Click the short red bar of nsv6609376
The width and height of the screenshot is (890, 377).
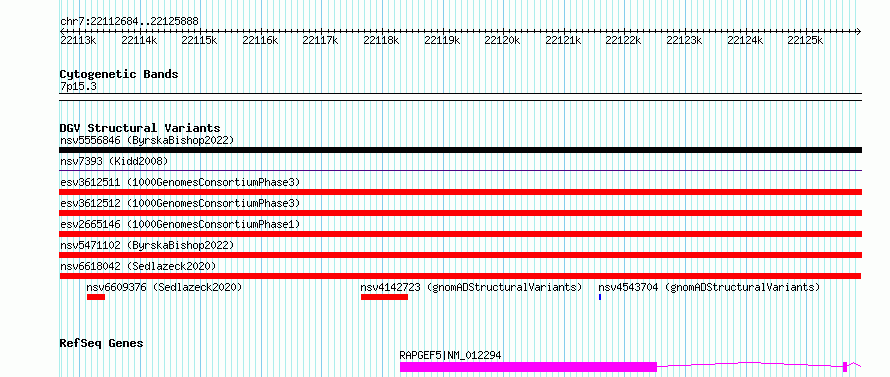[x=96, y=297]
